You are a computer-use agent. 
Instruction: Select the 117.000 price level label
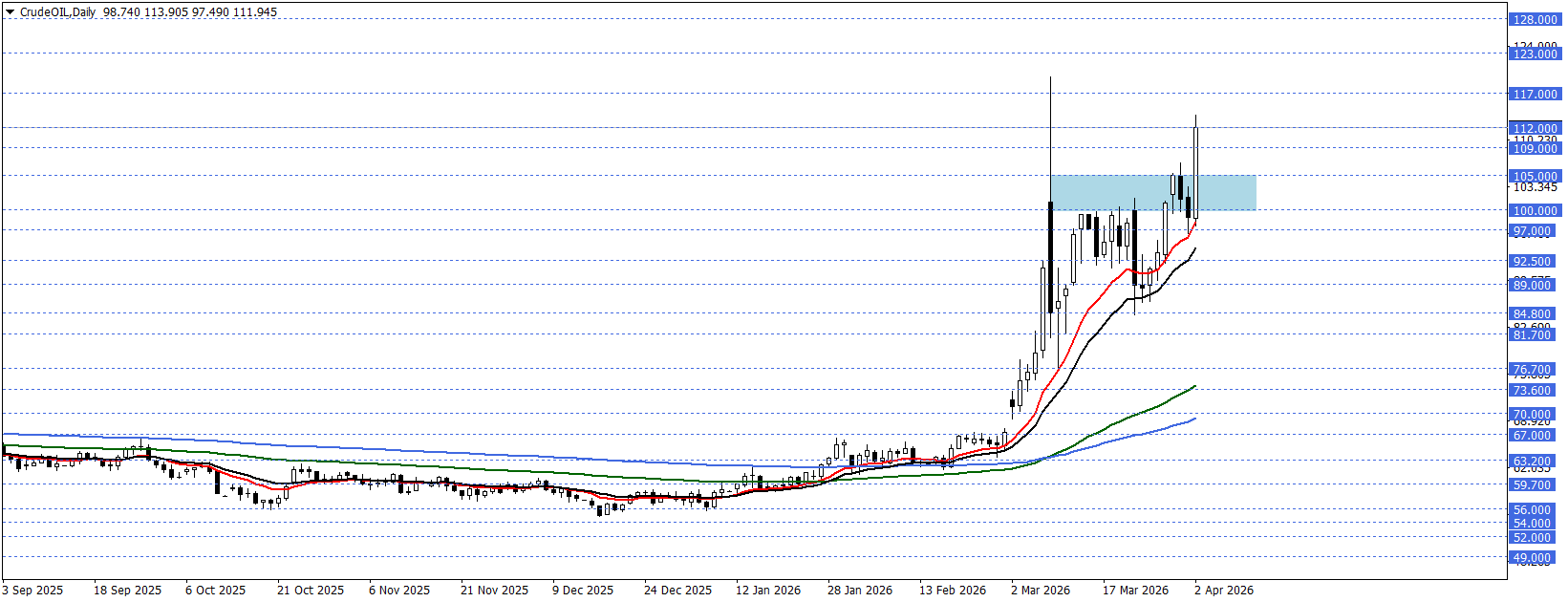pyautogui.click(x=1535, y=94)
